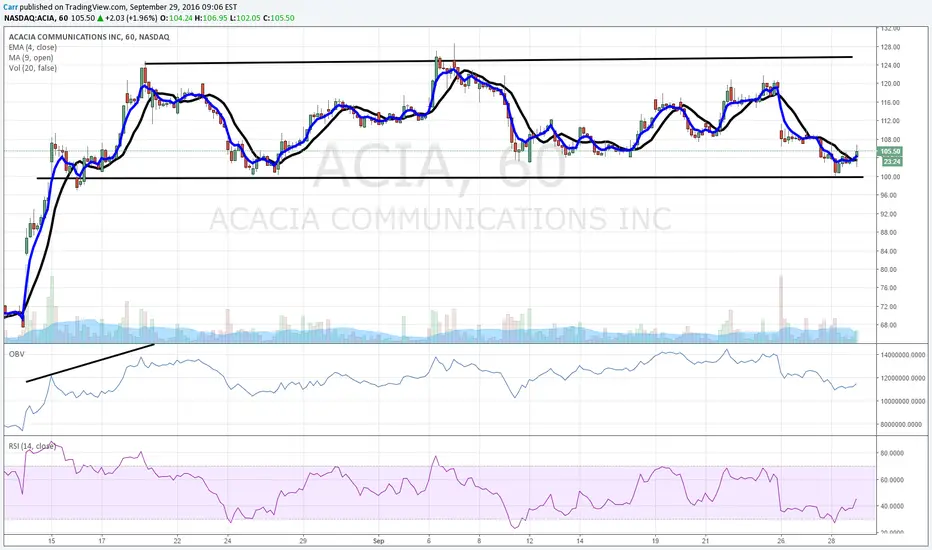Image resolution: width=932 pixels, height=550 pixels.
Task: Click the '+2.03 (+1.96%)' change value
Action: pos(131,18)
